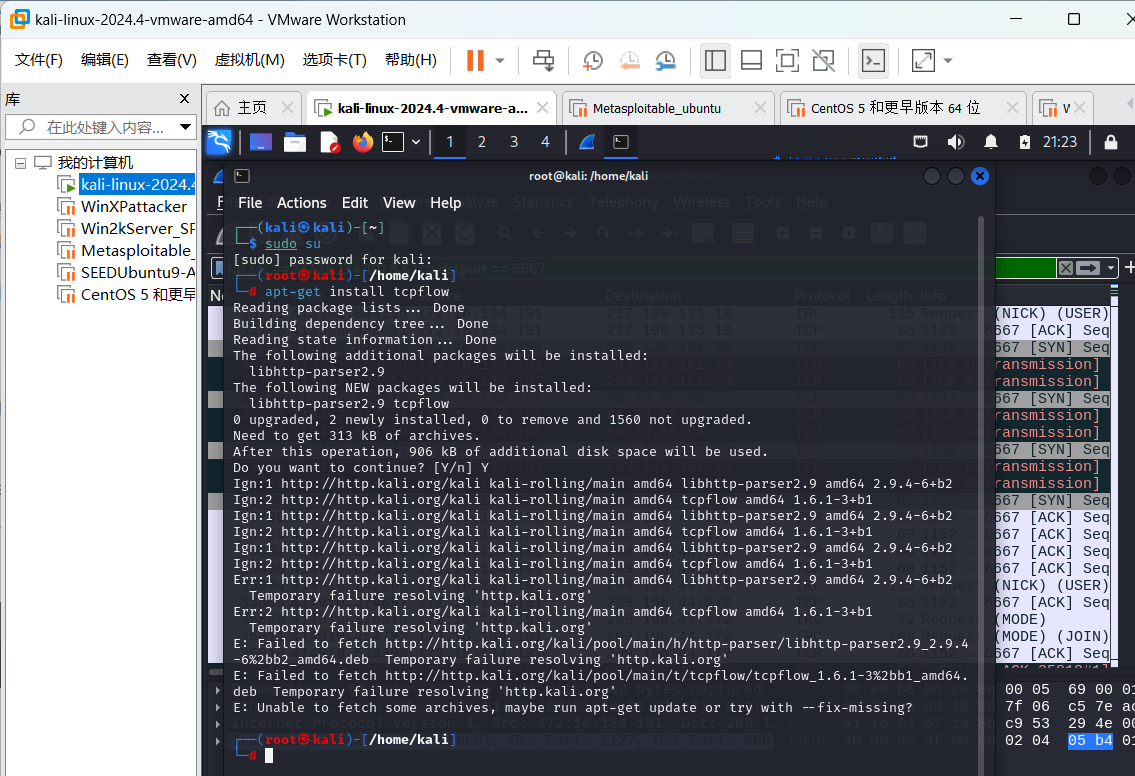
Task: Toggle the thumbnail bar view icon
Action: pos(751,61)
